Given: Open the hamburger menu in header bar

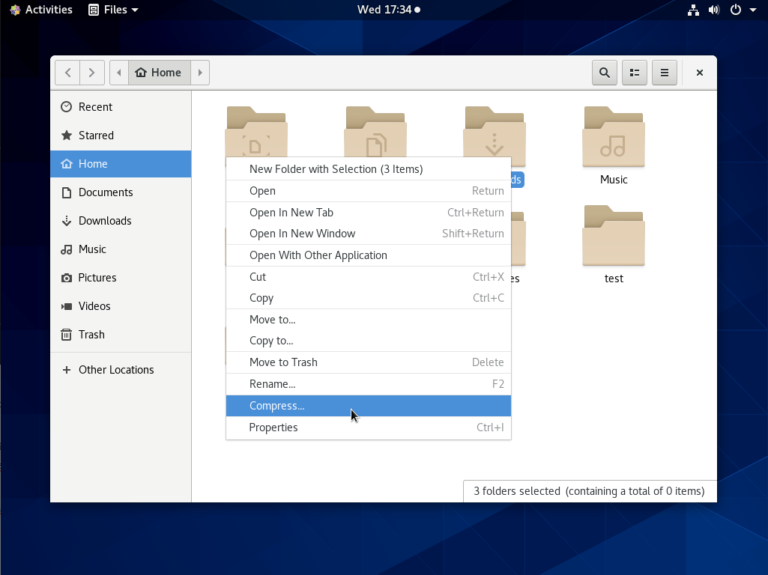Looking at the screenshot, I should (x=664, y=72).
